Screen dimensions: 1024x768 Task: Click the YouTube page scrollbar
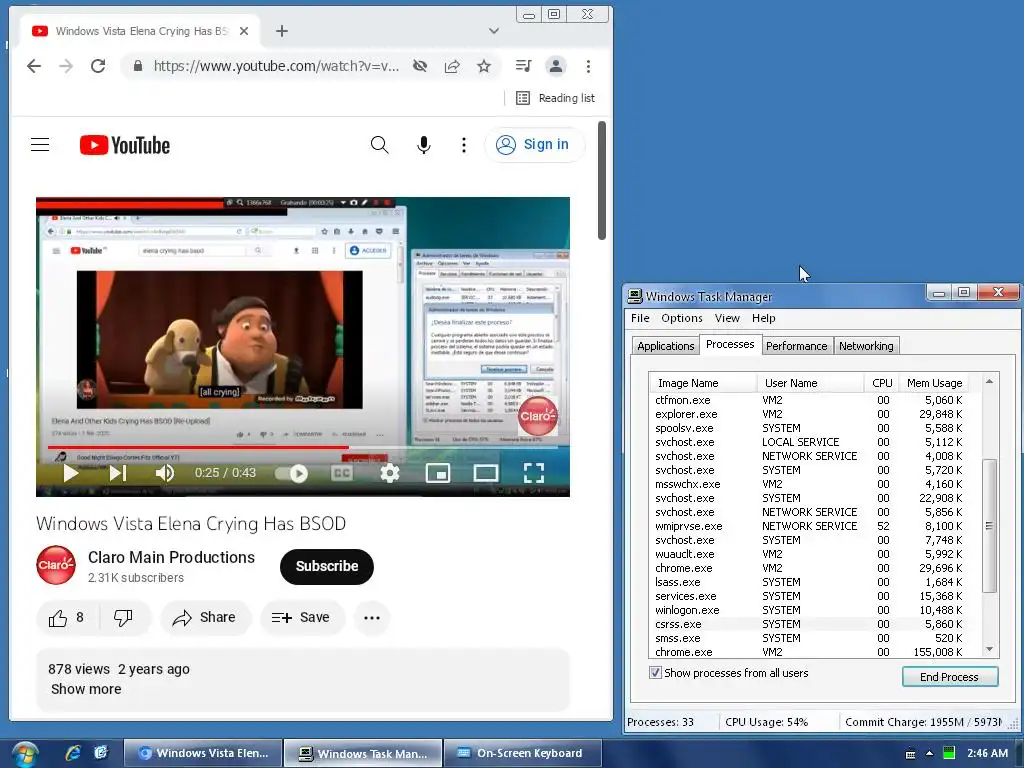(601, 181)
